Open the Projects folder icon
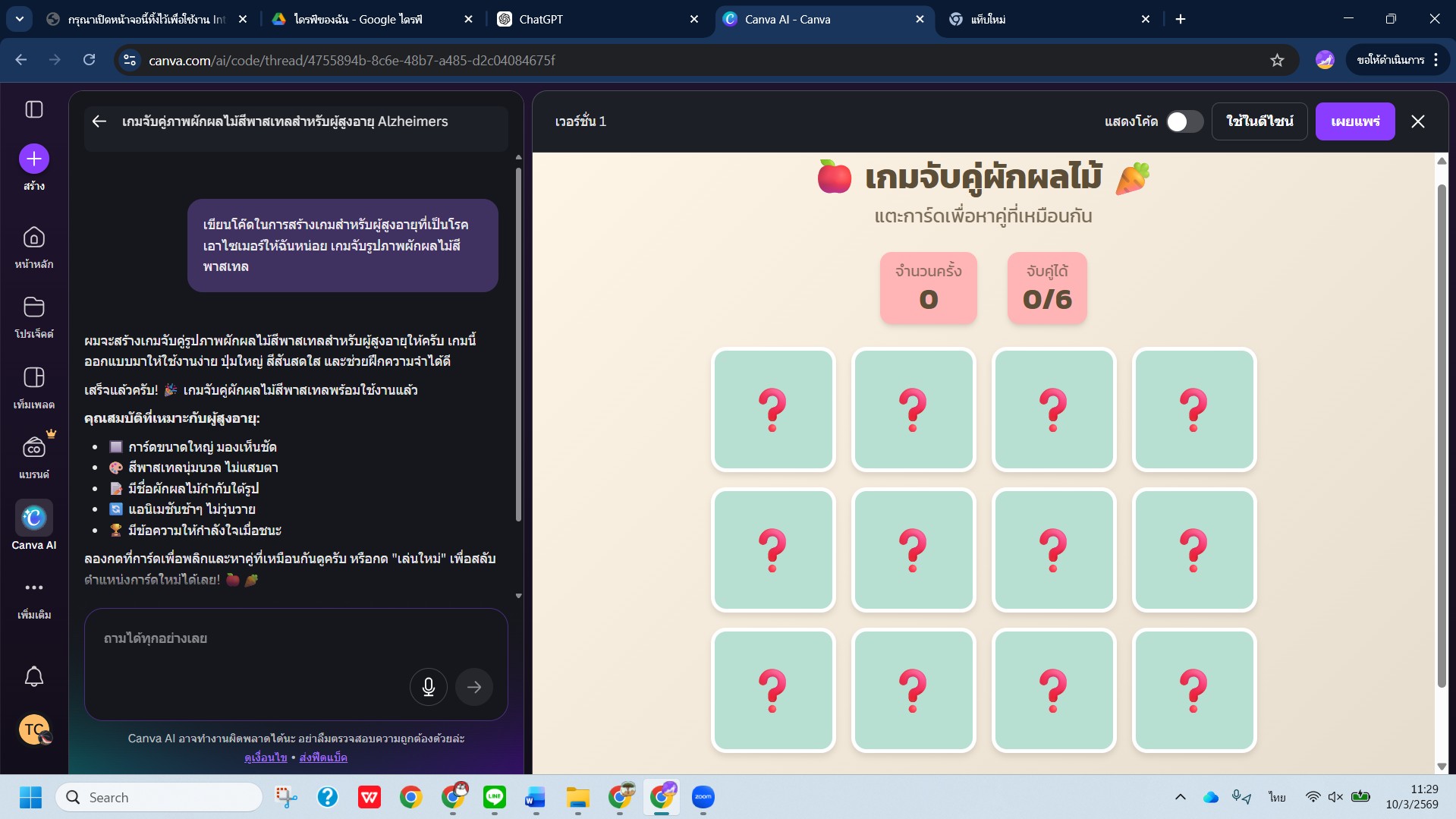 click(34, 307)
